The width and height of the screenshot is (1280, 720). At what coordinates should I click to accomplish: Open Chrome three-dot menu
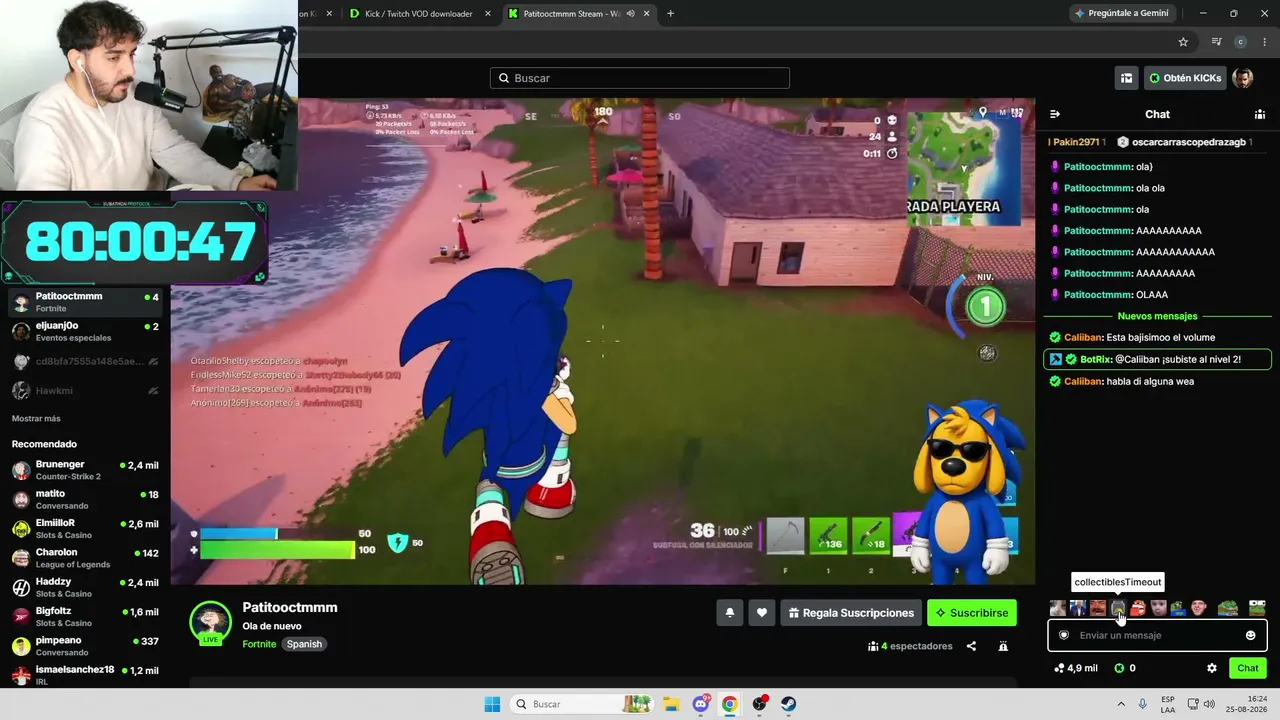1265,42
